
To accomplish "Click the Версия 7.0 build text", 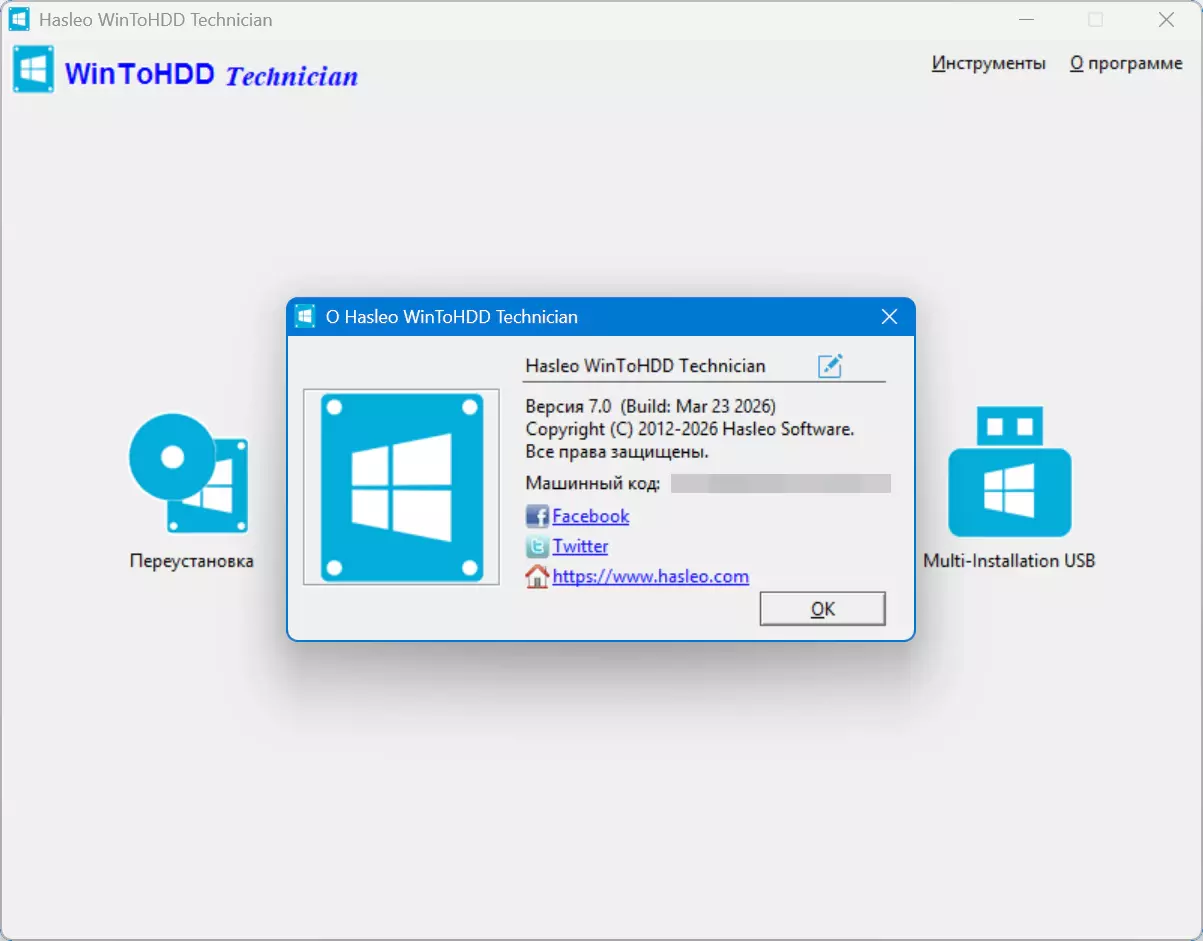I will [650, 406].
